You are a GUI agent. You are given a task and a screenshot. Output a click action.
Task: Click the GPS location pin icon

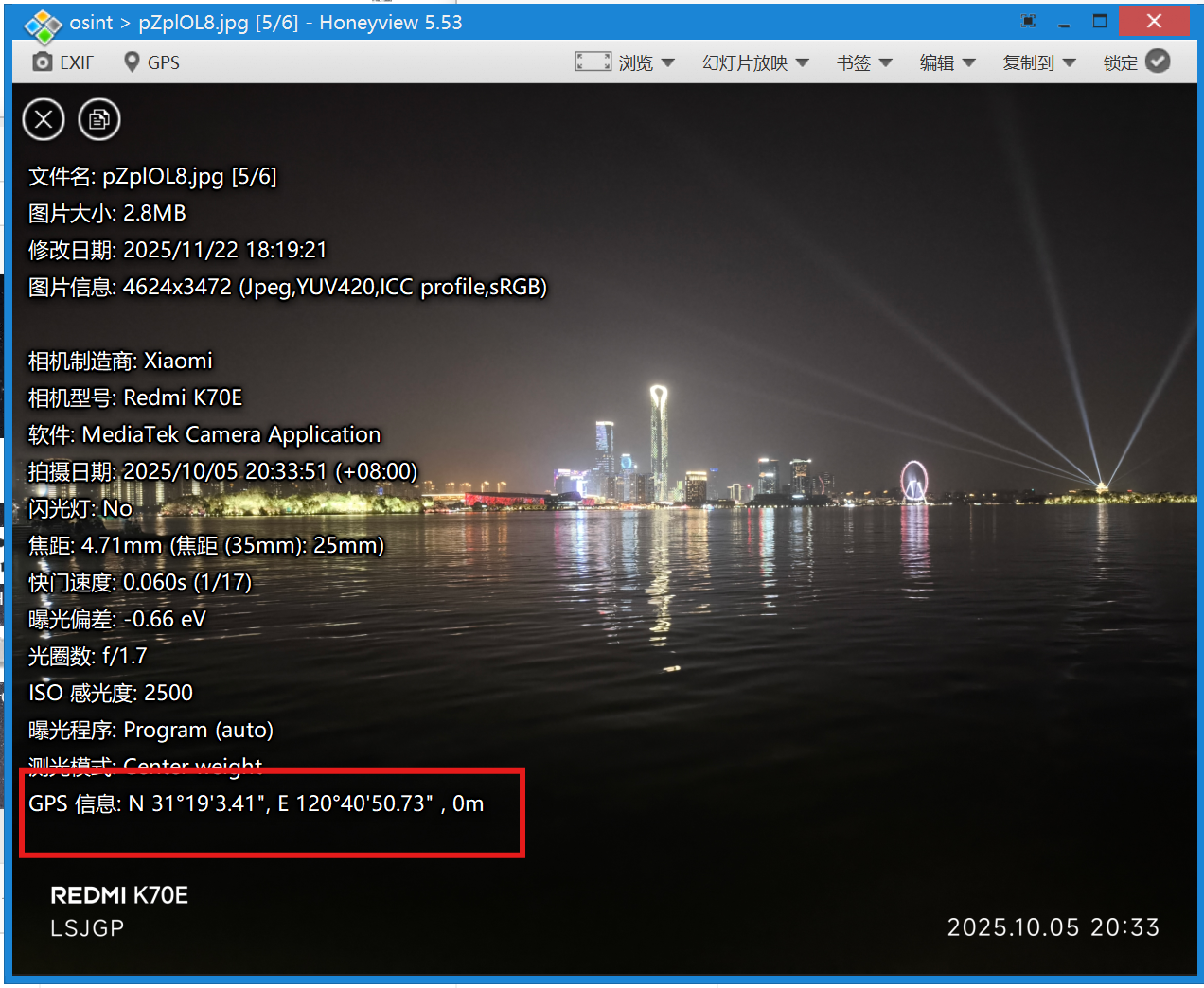coord(132,62)
